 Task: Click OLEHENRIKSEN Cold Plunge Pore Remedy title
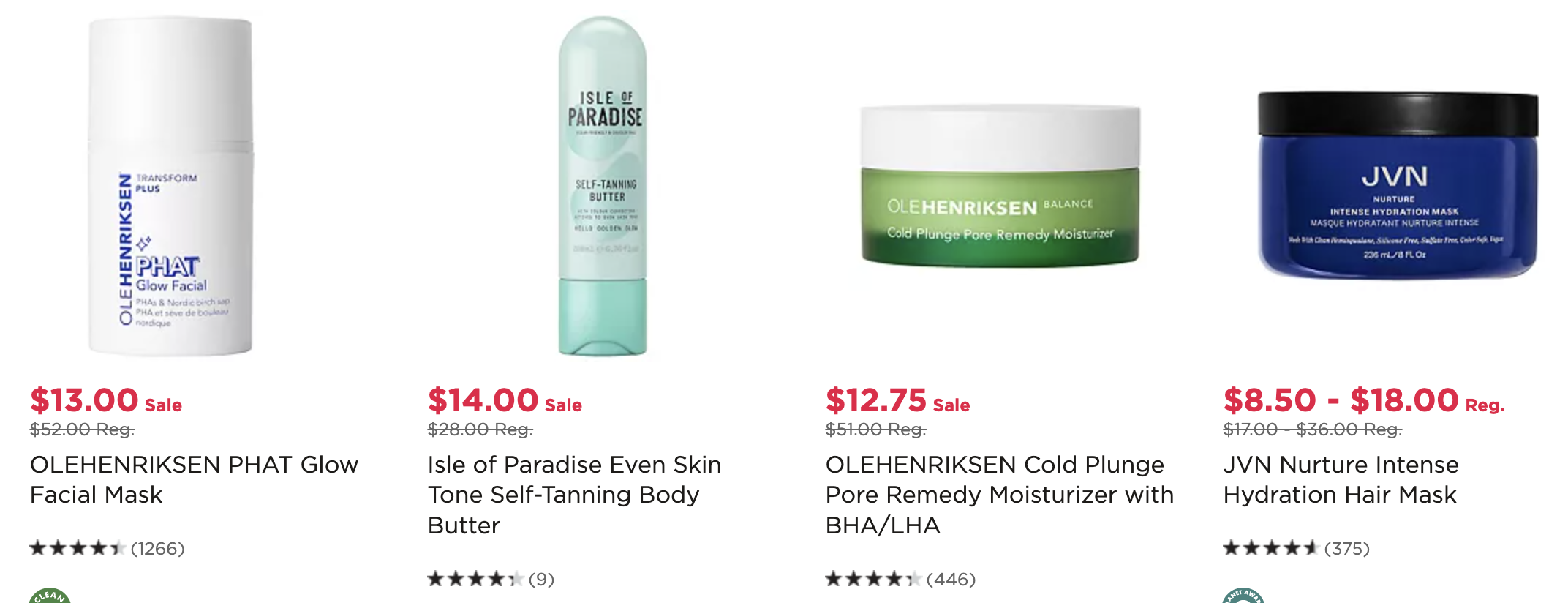point(999,495)
